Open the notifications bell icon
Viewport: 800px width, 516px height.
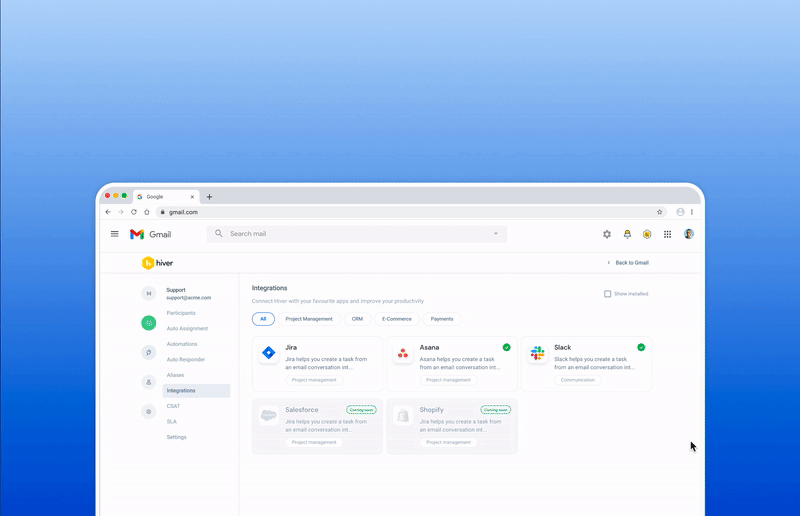pyautogui.click(x=627, y=234)
